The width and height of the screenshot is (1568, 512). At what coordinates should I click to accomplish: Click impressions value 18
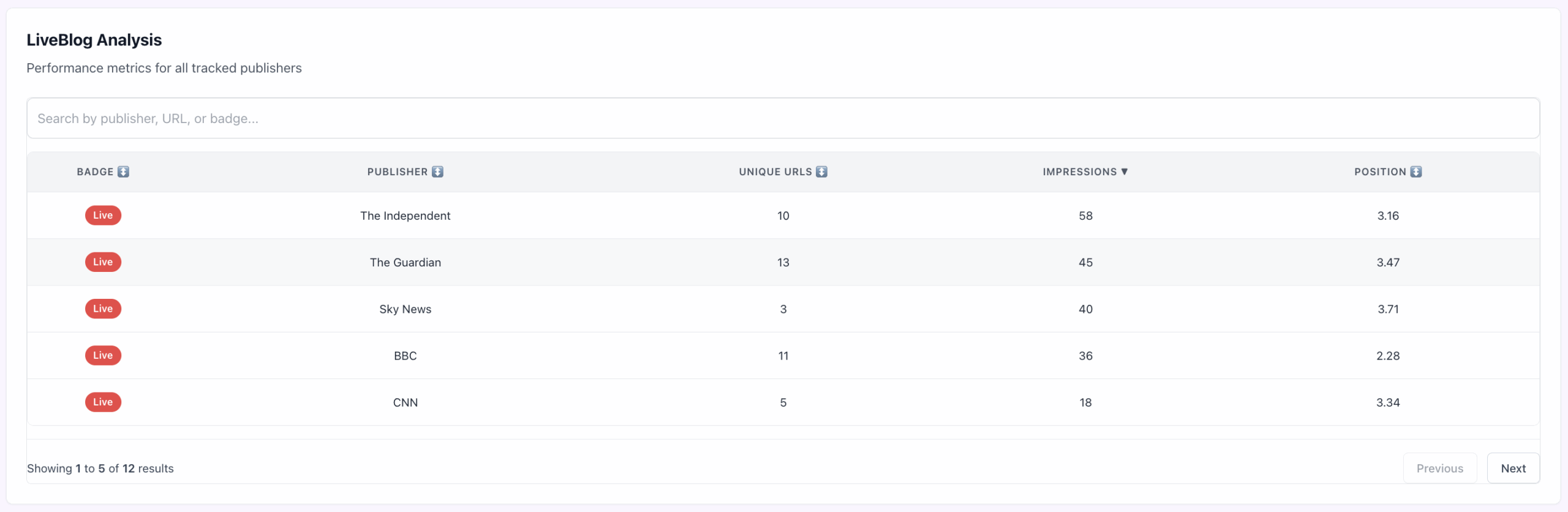tap(1085, 402)
